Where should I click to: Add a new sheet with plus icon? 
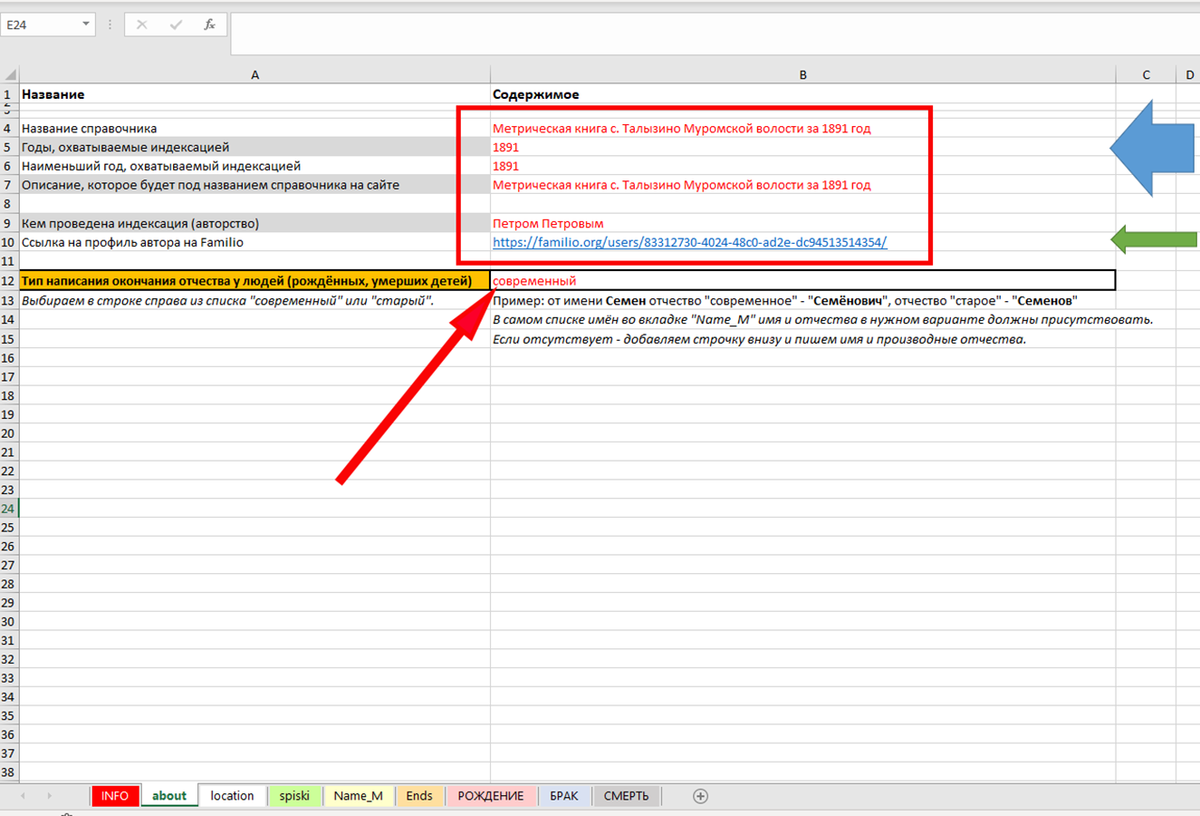[700, 796]
